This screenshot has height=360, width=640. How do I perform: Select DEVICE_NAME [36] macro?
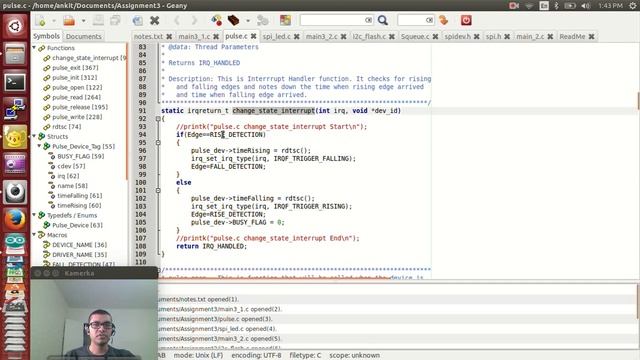(80, 245)
